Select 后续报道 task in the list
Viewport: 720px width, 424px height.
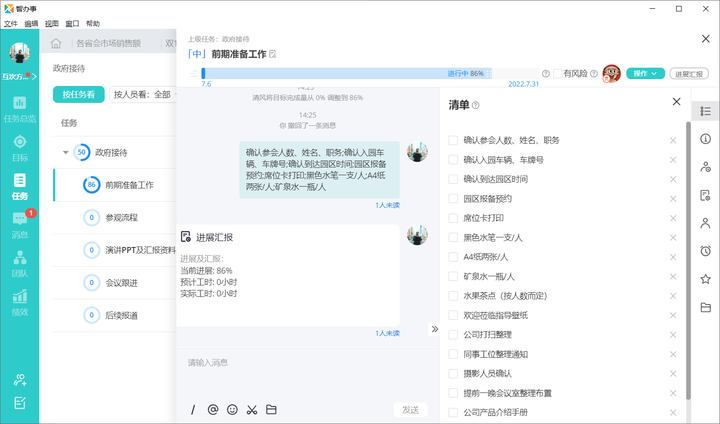(122, 315)
